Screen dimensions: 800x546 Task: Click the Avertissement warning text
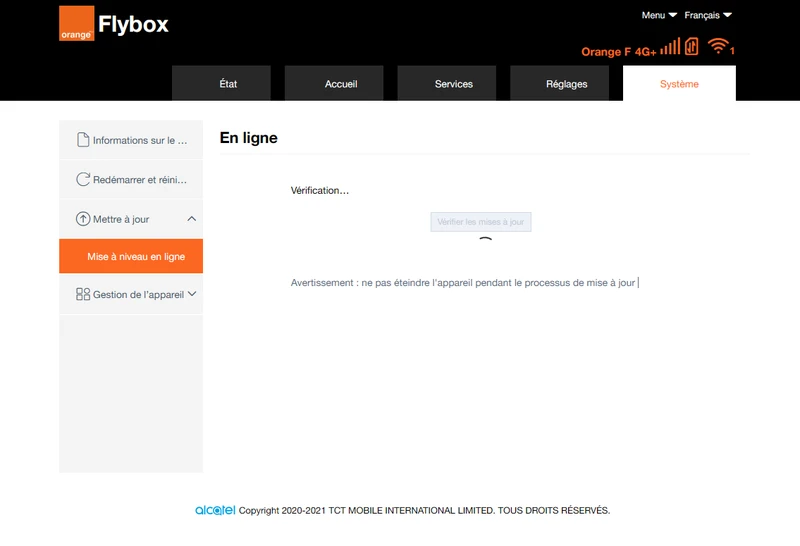click(463, 283)
